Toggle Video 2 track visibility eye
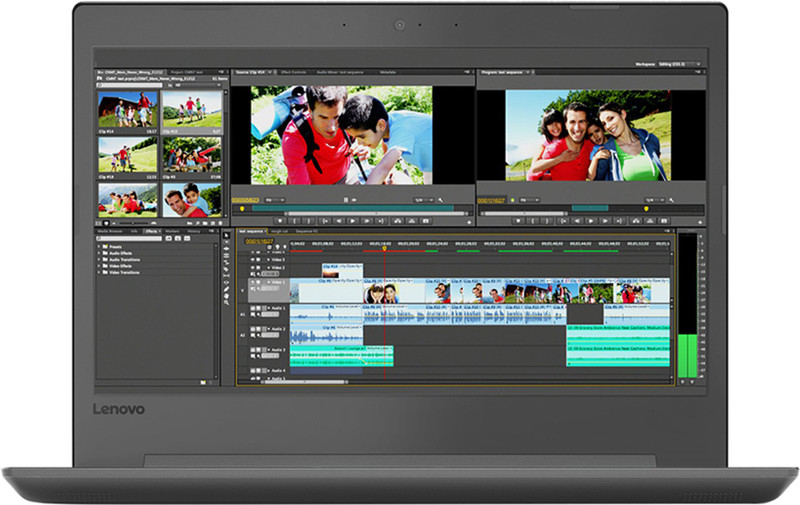Image resolution: width=800 pixels, height=505 pixels. pos(250,268)
